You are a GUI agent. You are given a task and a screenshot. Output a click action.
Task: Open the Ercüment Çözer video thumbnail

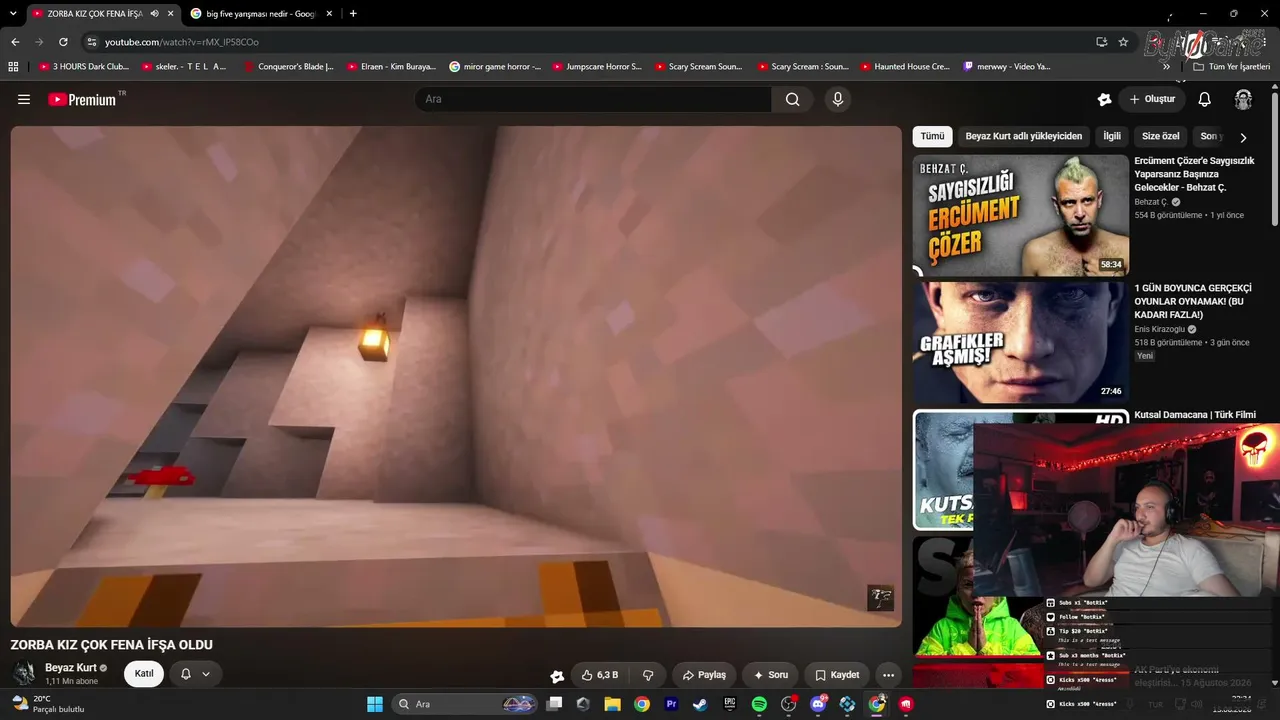tap(1020, 215)
